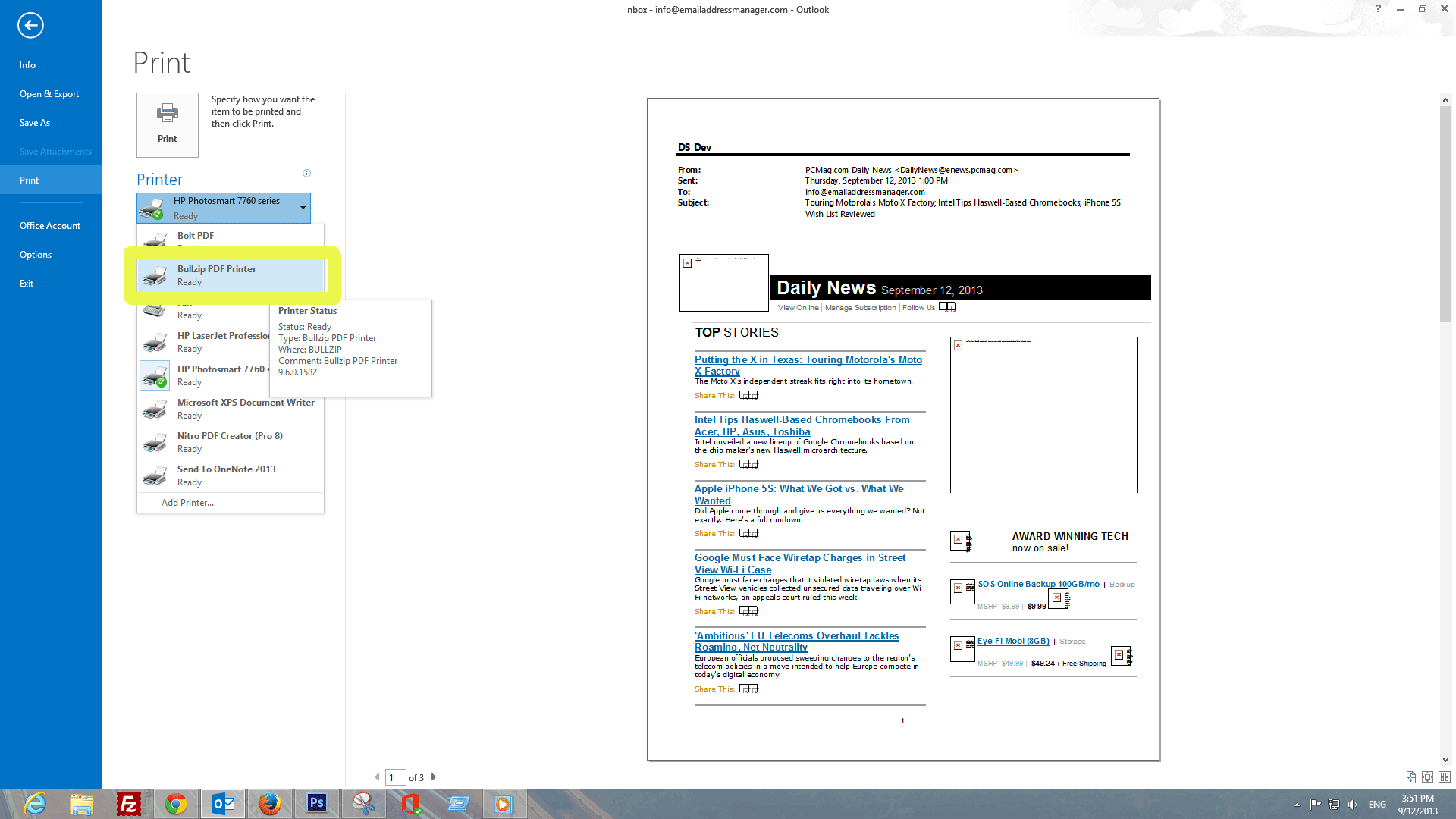Open the Info menu item
Screen dimensions: 1456x819
pos(27,65)
